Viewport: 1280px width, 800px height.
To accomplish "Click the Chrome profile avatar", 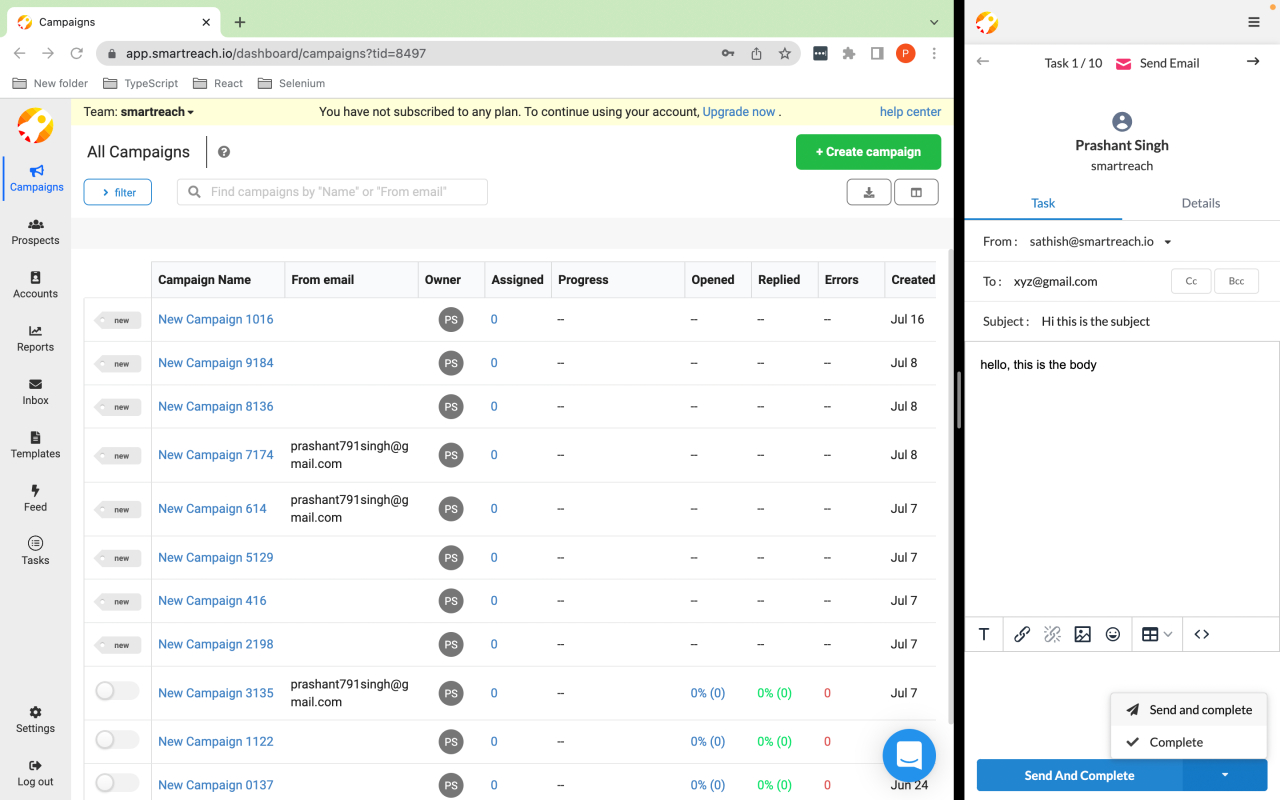I will 905,53.
